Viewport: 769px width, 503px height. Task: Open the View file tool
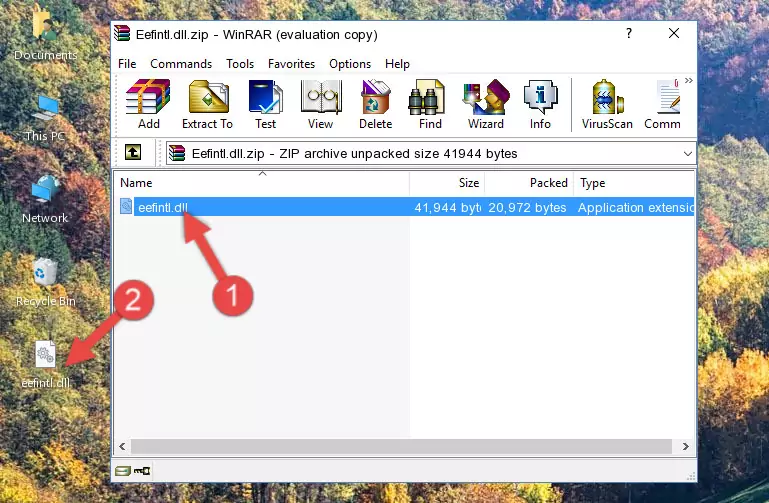[x=321, y=104]
